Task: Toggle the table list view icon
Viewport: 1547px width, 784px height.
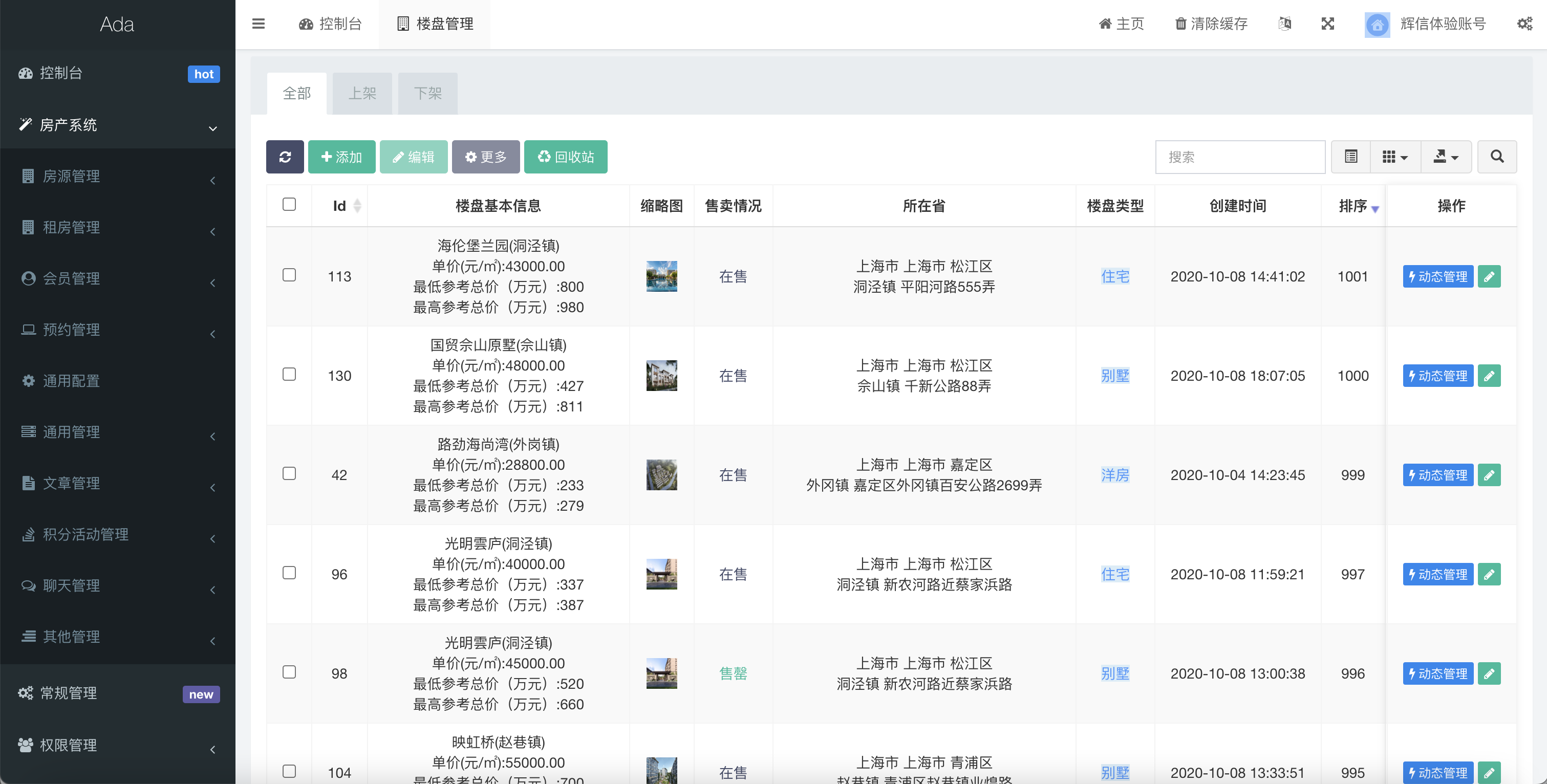Action: 1350,157
